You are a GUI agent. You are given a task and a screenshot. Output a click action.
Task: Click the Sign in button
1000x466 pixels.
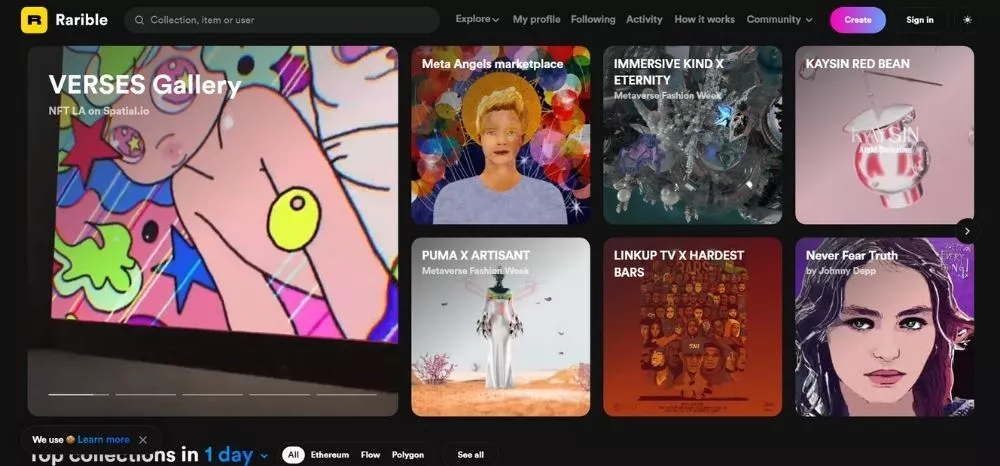click(920, 20)
